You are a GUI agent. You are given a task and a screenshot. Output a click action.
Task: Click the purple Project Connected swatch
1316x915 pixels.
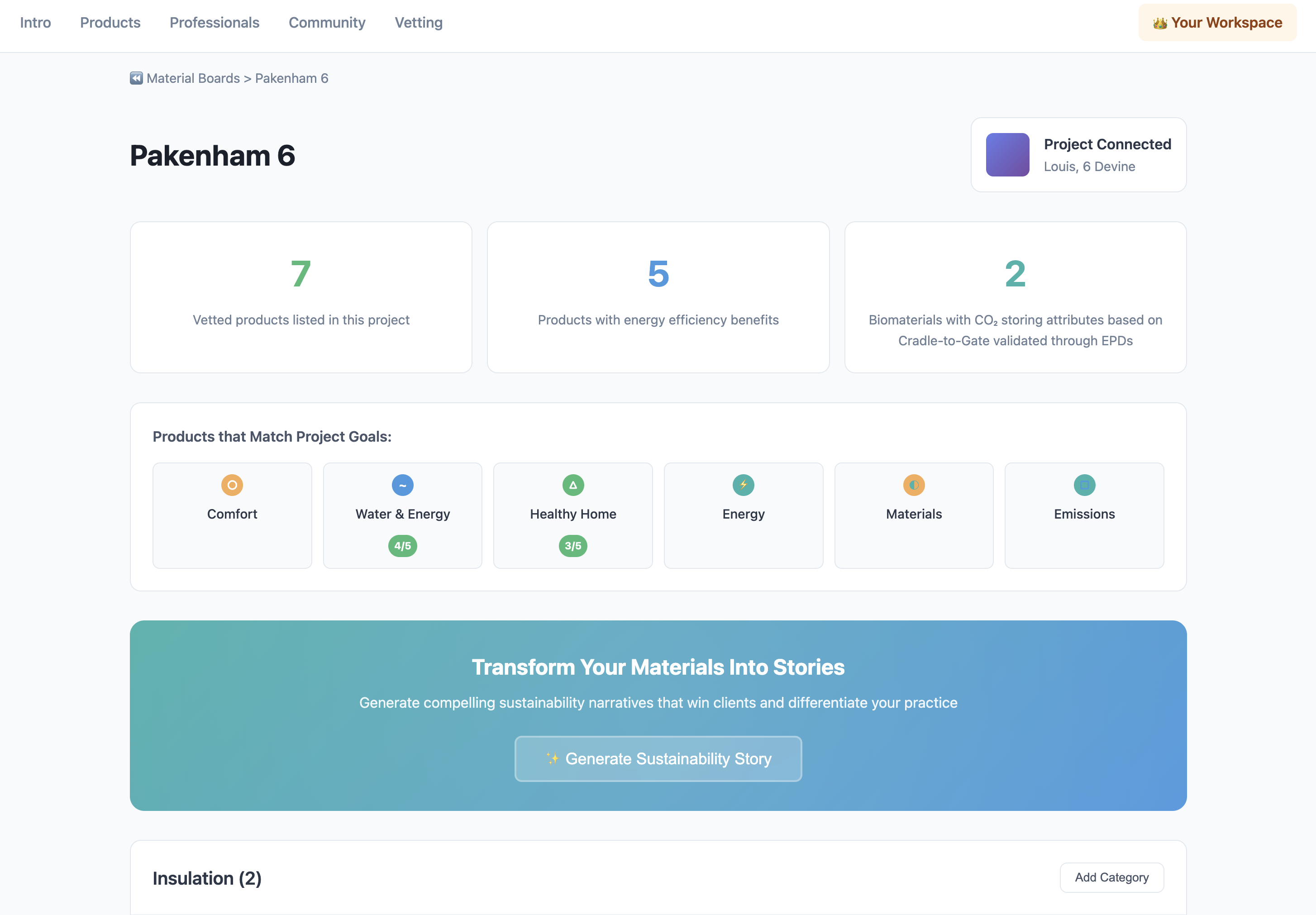[1007, 155]
